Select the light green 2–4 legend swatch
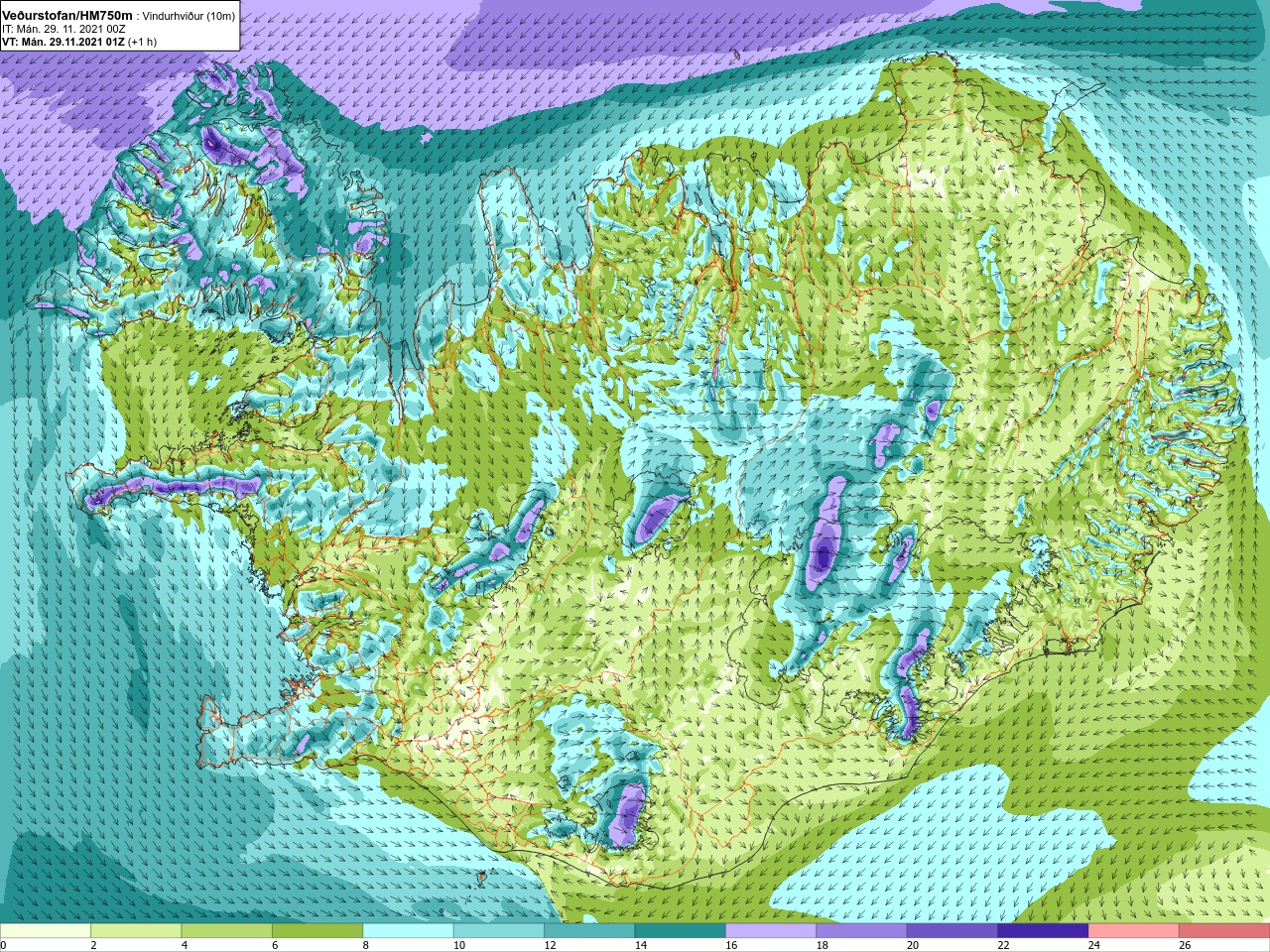Screen dimensions: 1270x952 click(x=136, y=931)
